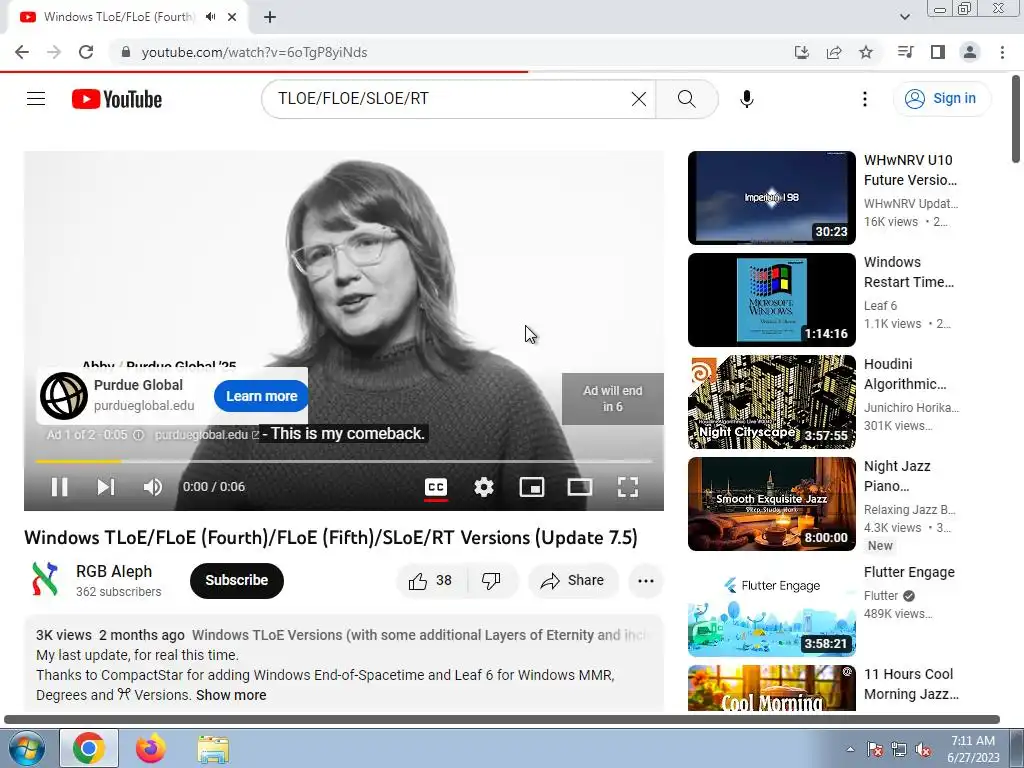Image resolution: width=1024 pixels, height=768 pixels.
Task: Show hidden system tray icons
Action: (x=850, y=749)
